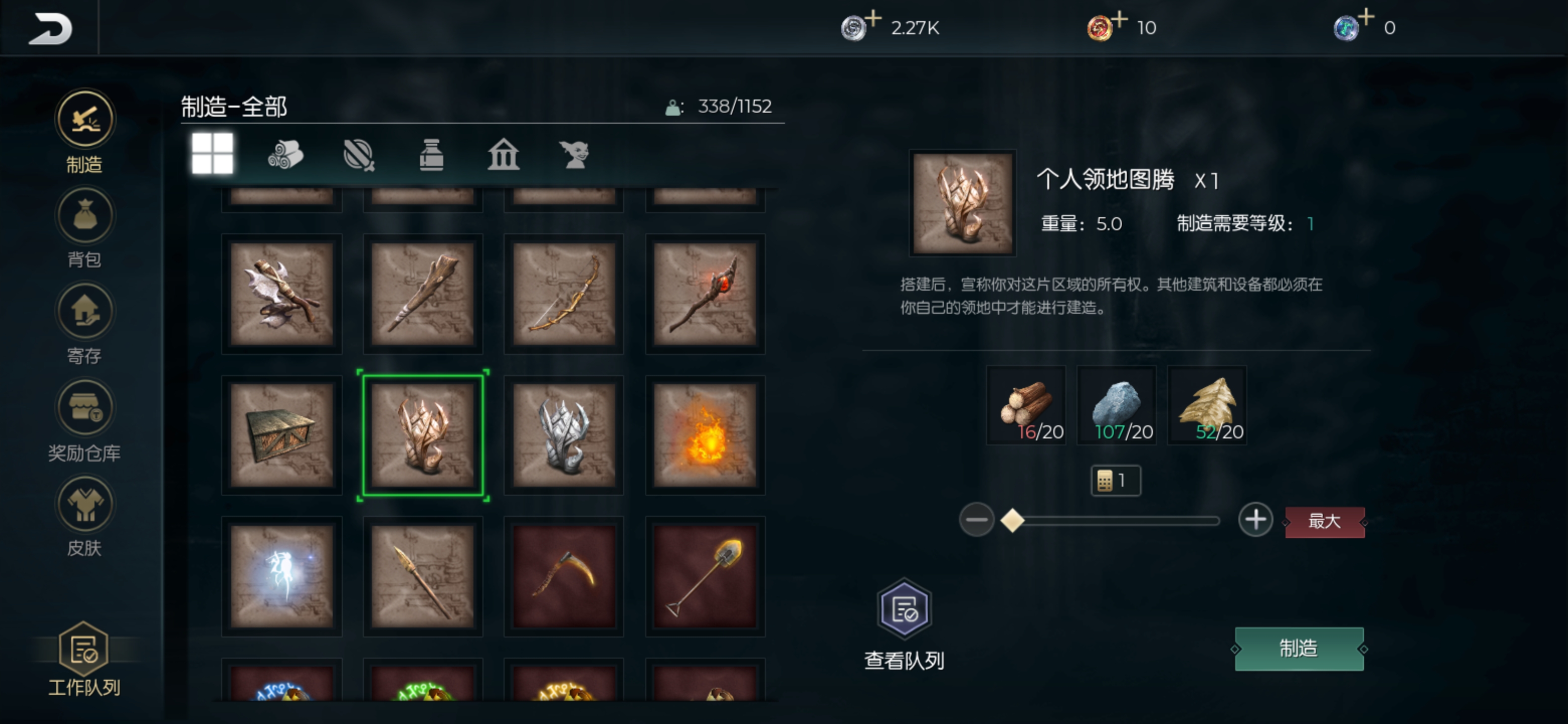Open 查看队列 view queue icon

click(904, 609)
